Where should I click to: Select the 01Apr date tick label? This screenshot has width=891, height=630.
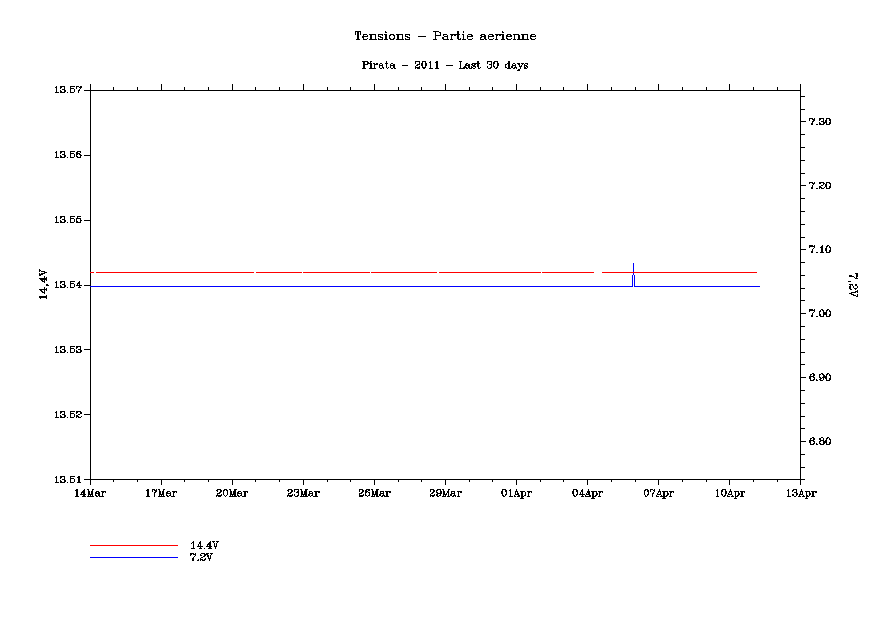pyautogui.click(x=516, y=493)
